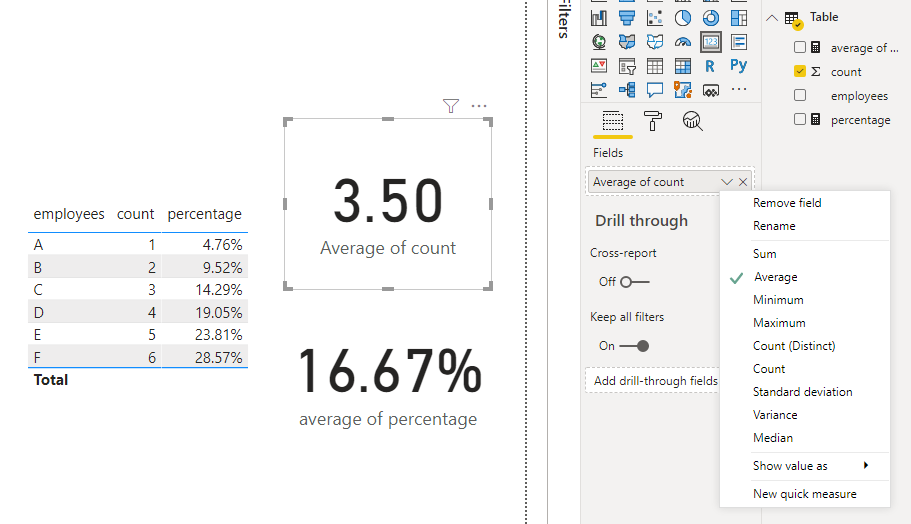This screenshot has height=524, width=911.
Task: Check the percentage field checkbox
Action: [x=800, y=119]
